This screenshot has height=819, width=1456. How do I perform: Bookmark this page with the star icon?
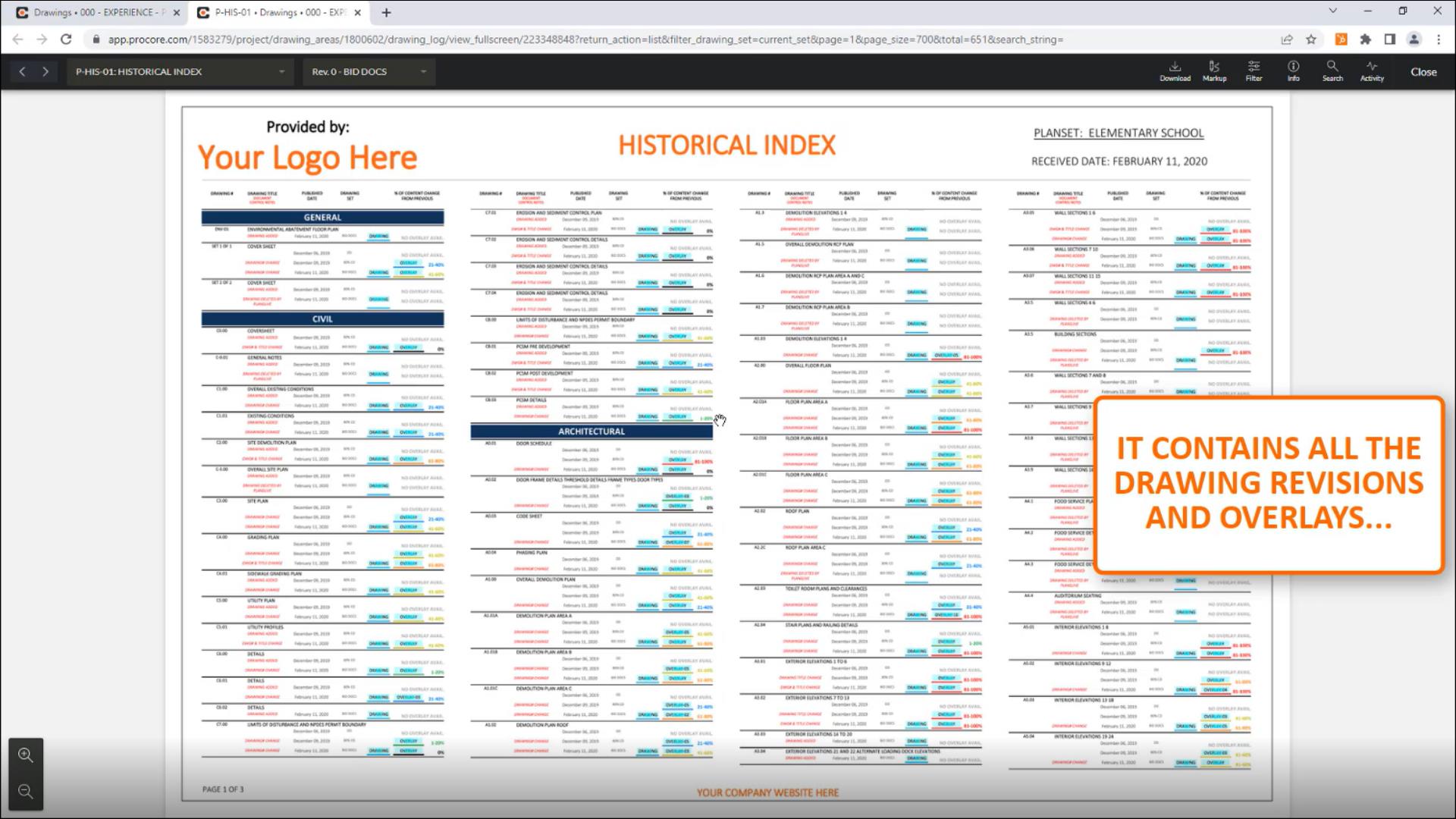point(1311,39)
